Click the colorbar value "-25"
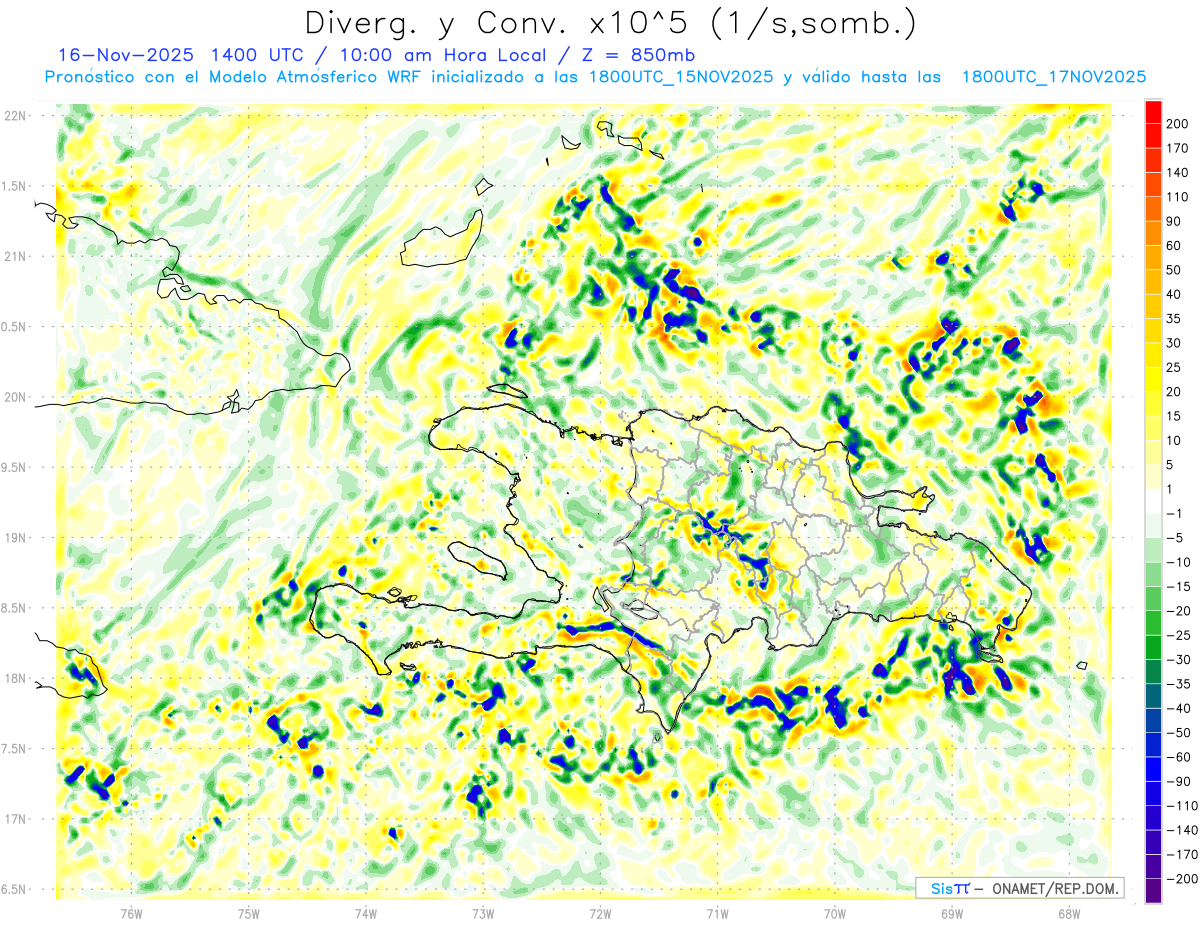1200x927 pixels. (1179, 635)
